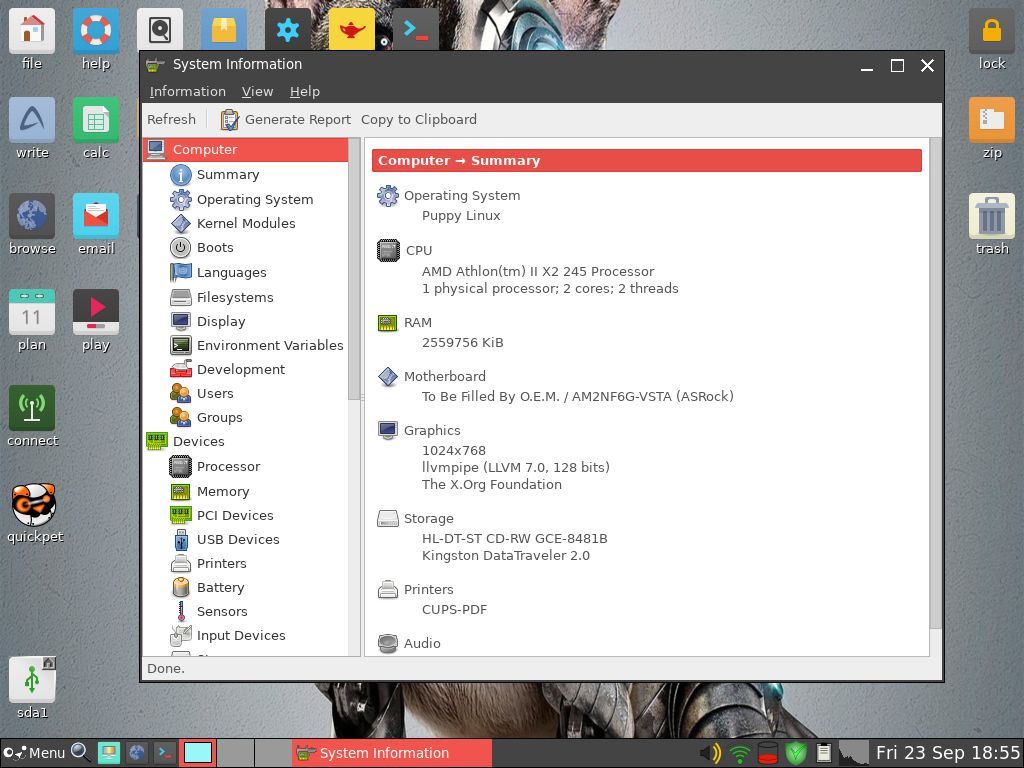Select Processor under Devices
Viewport: 1024px width, 768px height.
tap(228, 466)
